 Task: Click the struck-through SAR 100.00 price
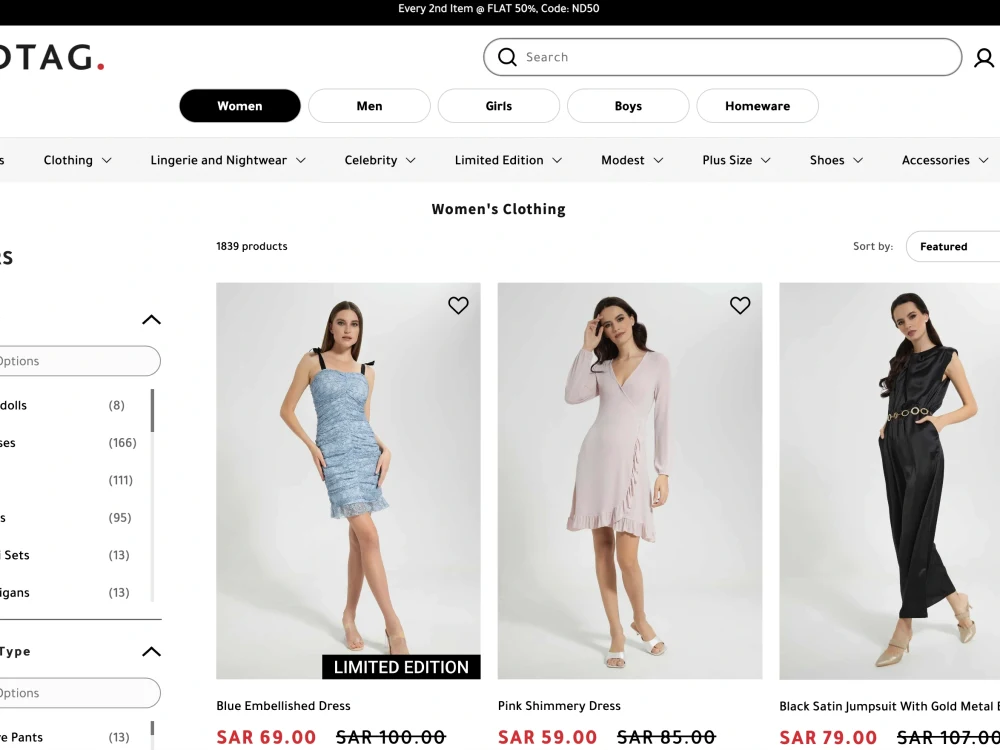[390, 737]
